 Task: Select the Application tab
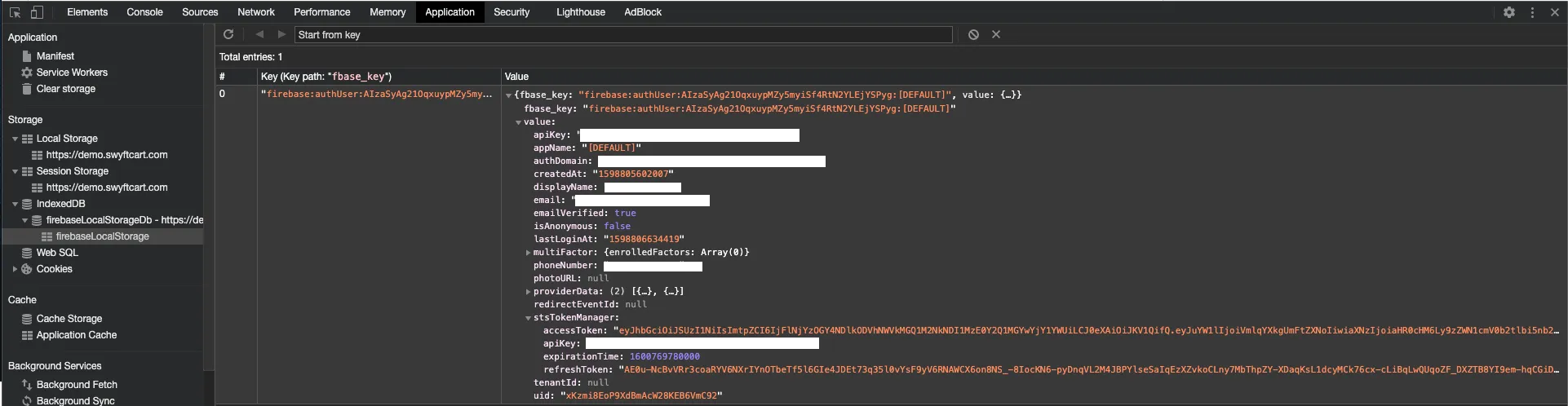point(450,12)
